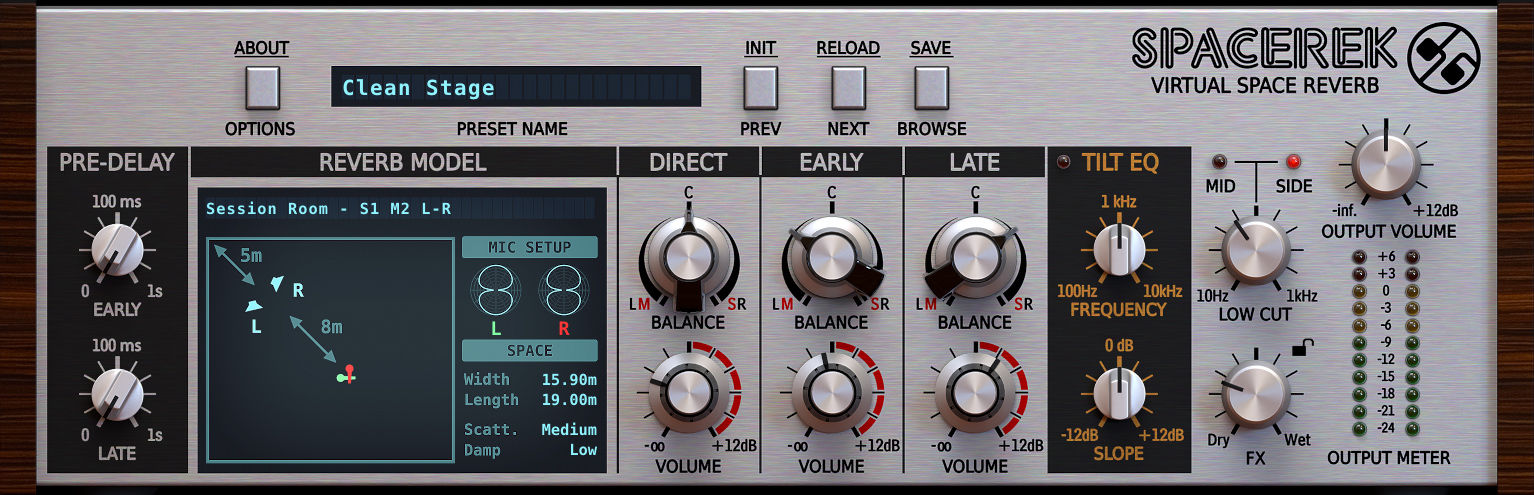Click the right microphone polar pattern icon
This screenshot has height=495, width=1534.
pyautogui.click(x=562, y=291)
